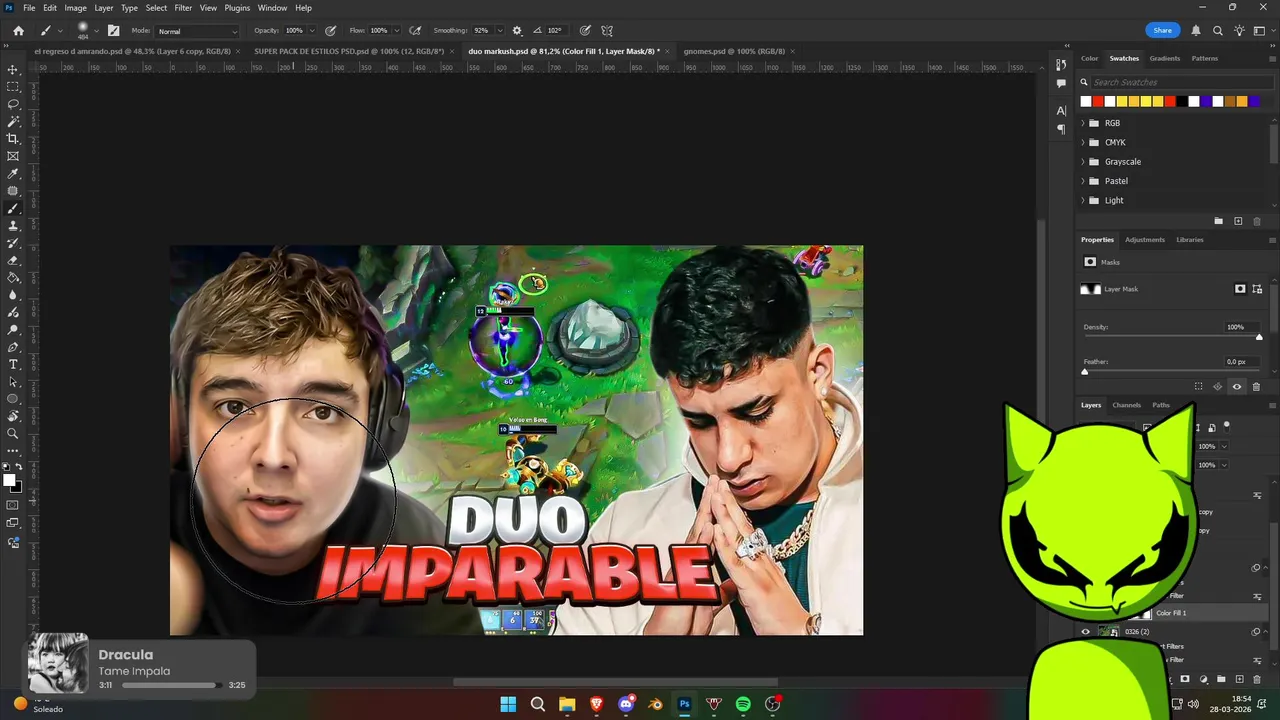Pick the black swatch
1280x720 pixels.
pyautogui.click(x=1182, y=101)
